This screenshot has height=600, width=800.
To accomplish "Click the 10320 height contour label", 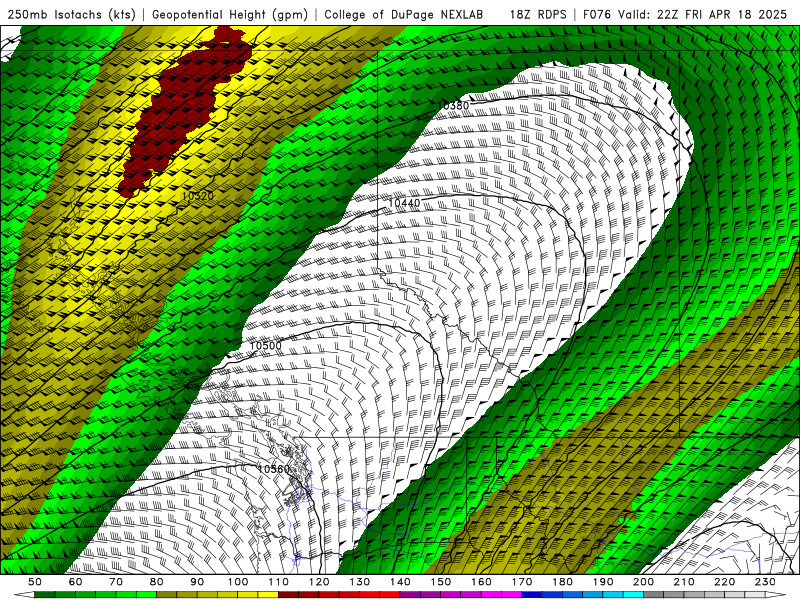I will [197, 195].
